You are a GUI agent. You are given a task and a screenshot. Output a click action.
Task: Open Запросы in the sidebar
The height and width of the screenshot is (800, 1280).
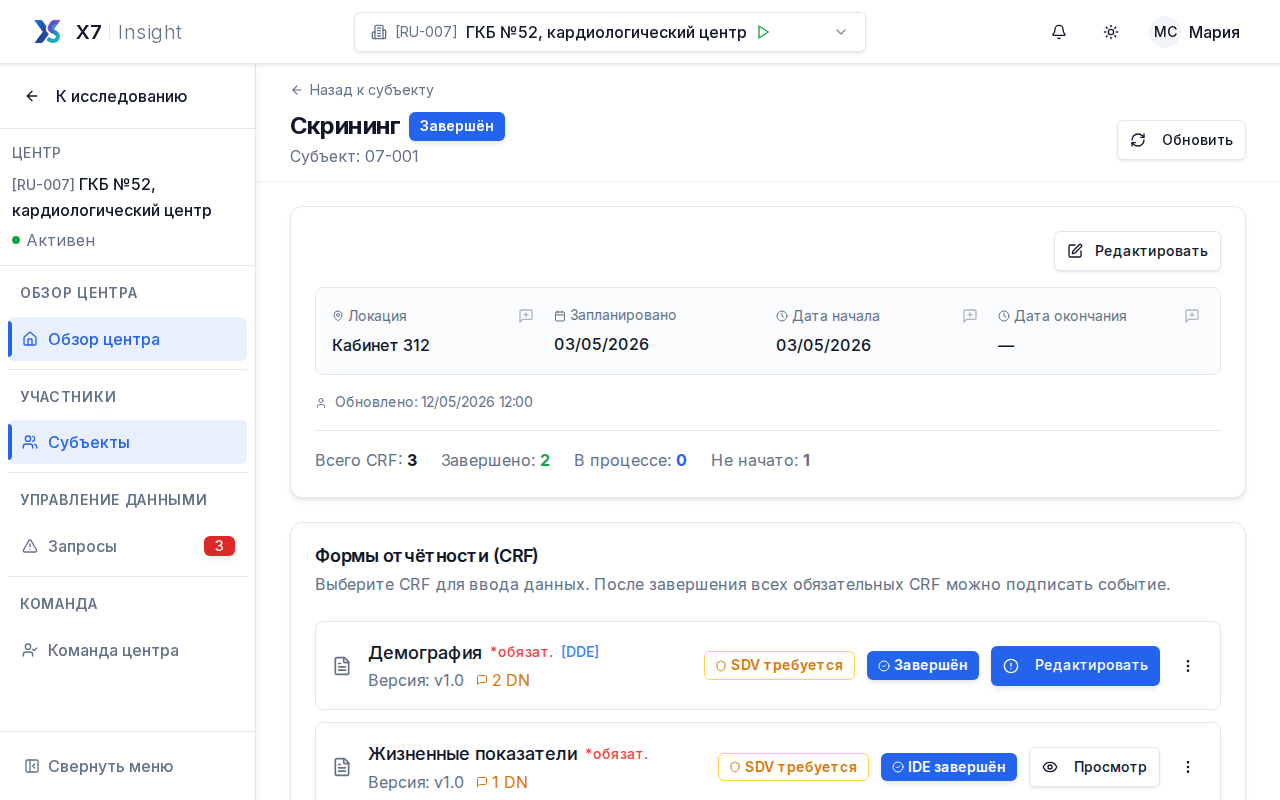click(x=127, y=546)
